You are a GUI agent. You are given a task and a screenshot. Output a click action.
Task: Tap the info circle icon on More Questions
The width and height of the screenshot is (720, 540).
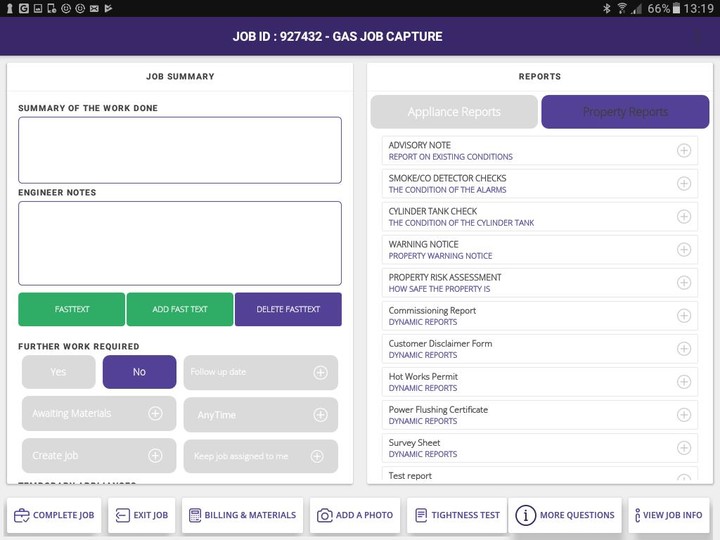(525, 515)
